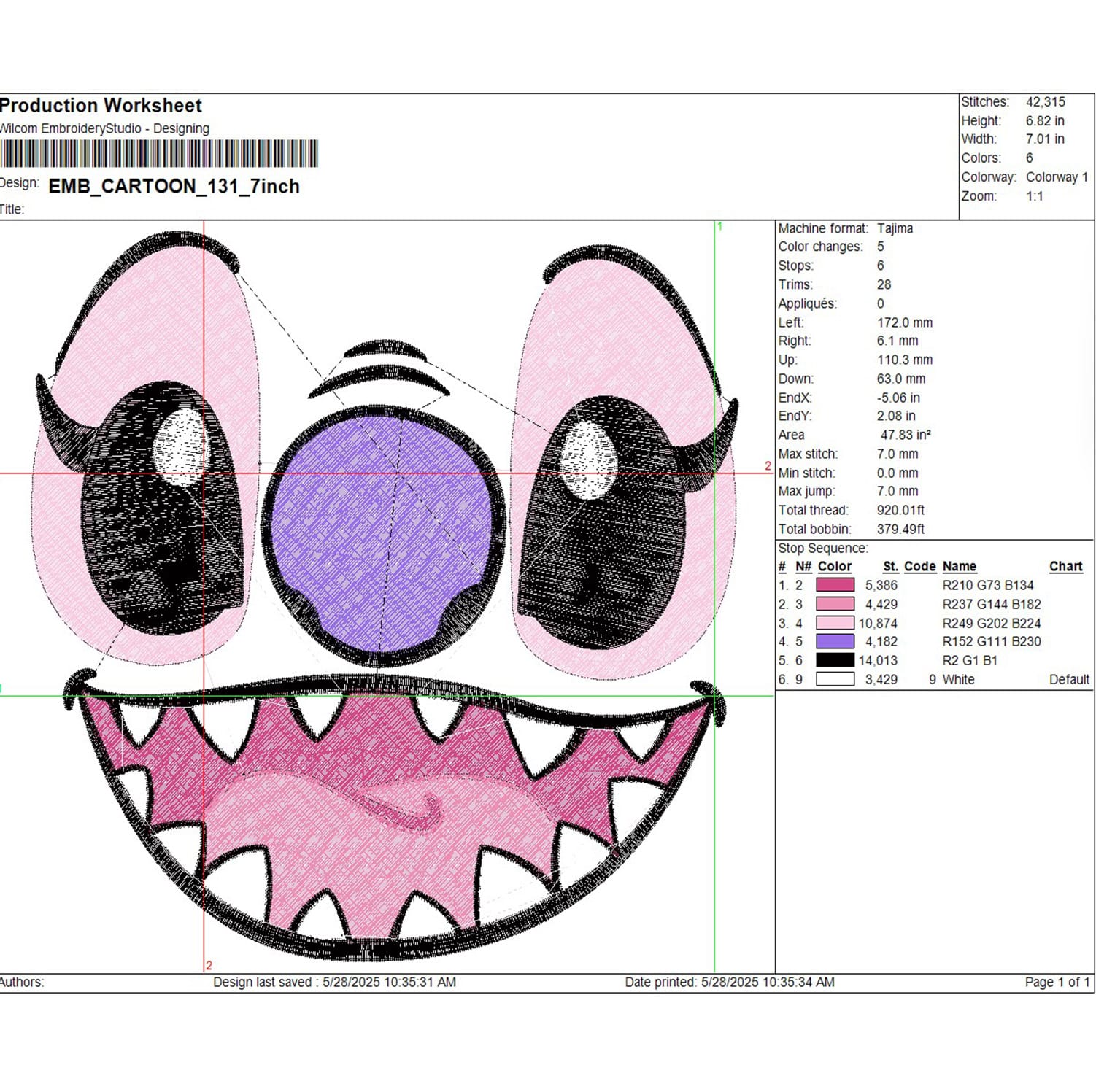Select the R237 G144 B182 pink swatch

point(835,604)
